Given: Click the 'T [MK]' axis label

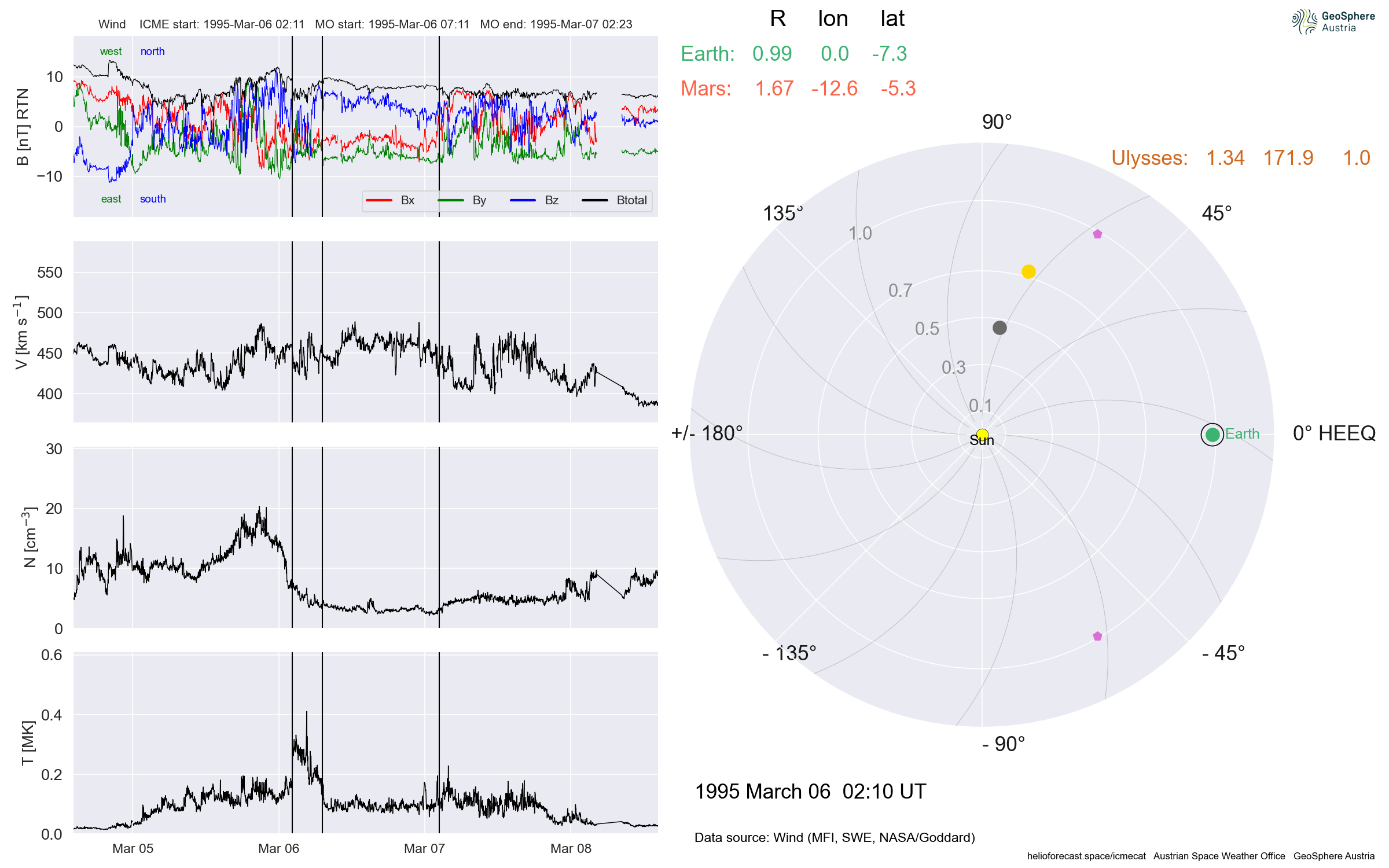Looking at the screenshot, I should pyautogui.click(x=28, y=743).
